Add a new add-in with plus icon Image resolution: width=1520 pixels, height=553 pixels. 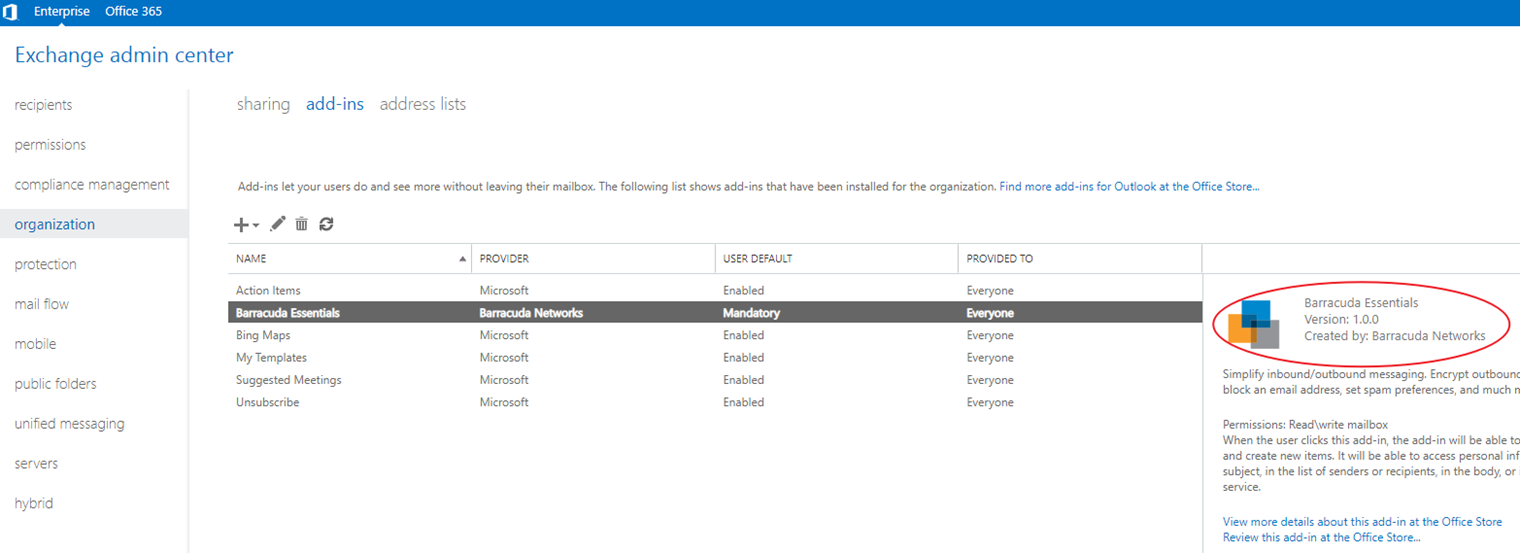tap(241, 225)
